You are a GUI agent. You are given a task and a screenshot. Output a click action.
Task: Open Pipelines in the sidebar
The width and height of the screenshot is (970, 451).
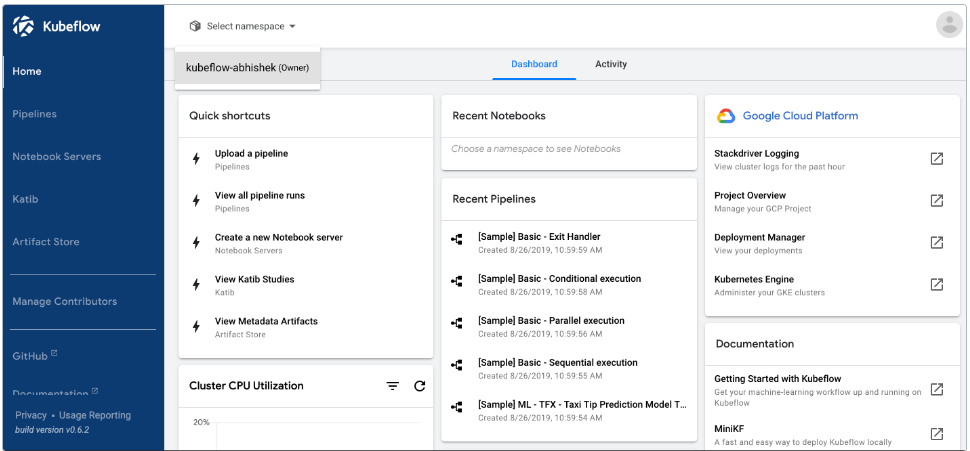[x=35, y=114]
